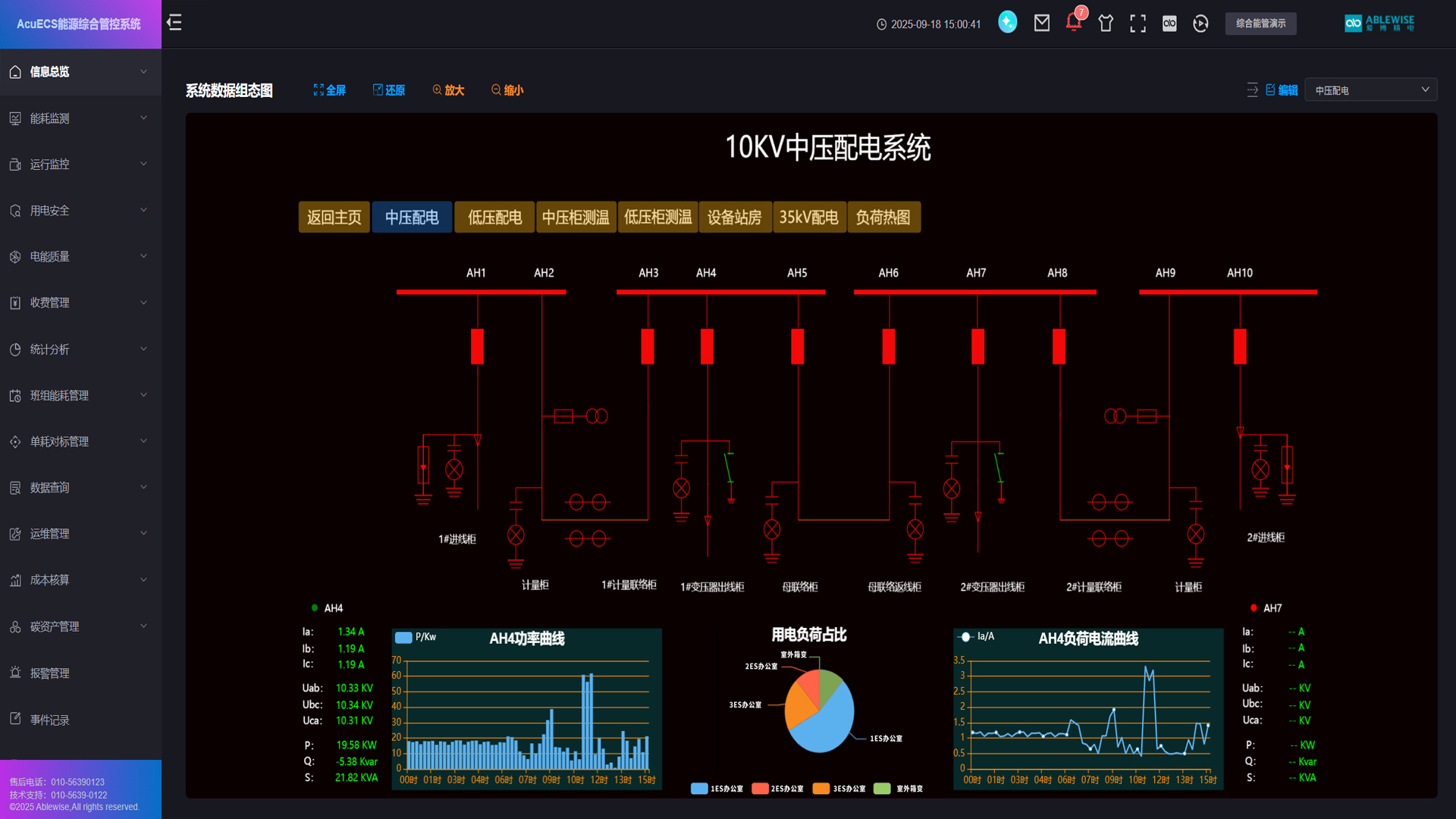Click the orange 3ES办公室 legend swatch
1456x819 pixels.
tap(821, 789)
